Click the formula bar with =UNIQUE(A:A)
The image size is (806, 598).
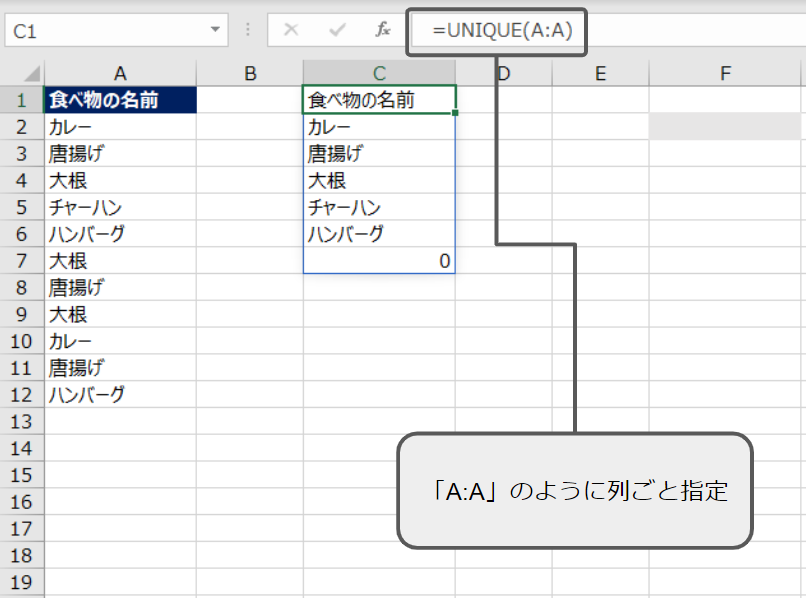tap(609, 31)
